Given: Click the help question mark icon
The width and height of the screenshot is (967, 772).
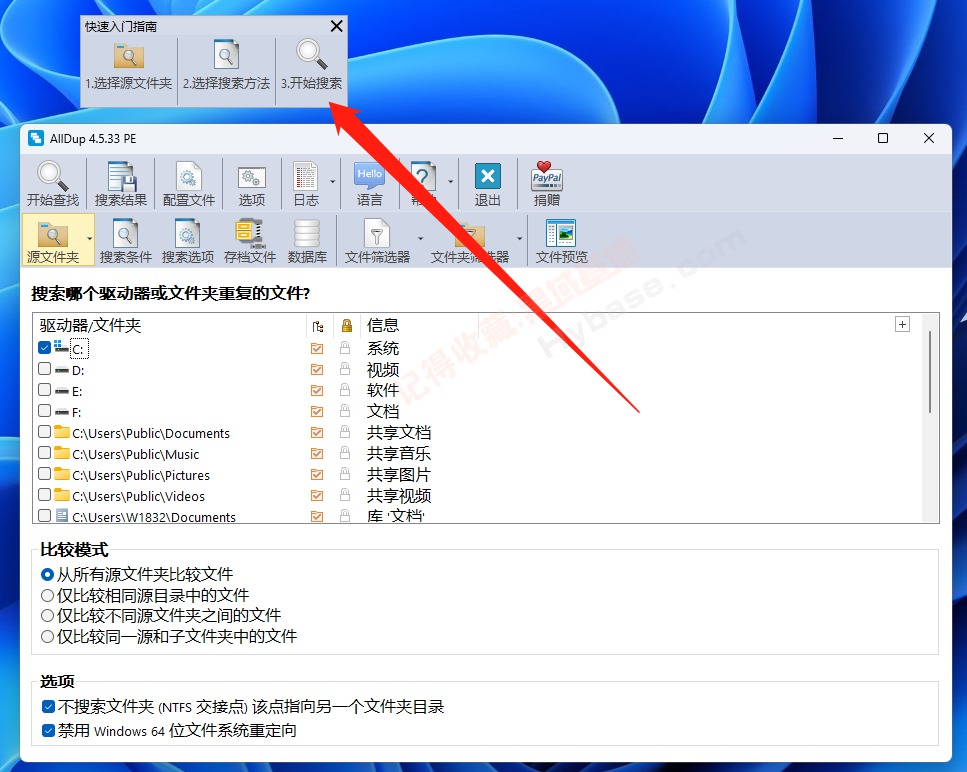Looking at the screenshot, I should point(423,177).
